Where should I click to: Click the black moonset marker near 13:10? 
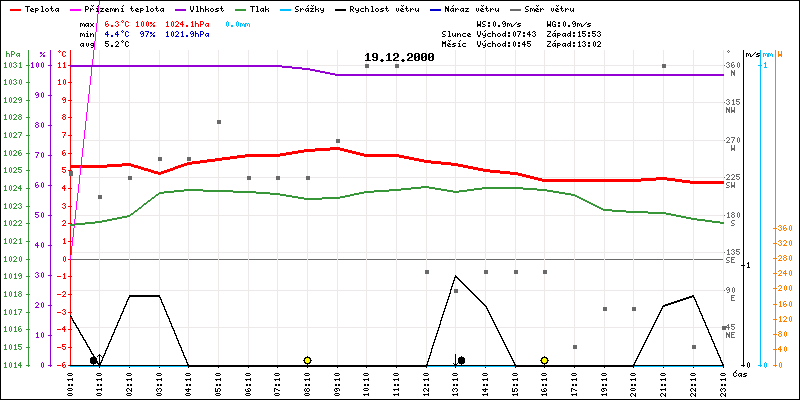tap(460, 360)
